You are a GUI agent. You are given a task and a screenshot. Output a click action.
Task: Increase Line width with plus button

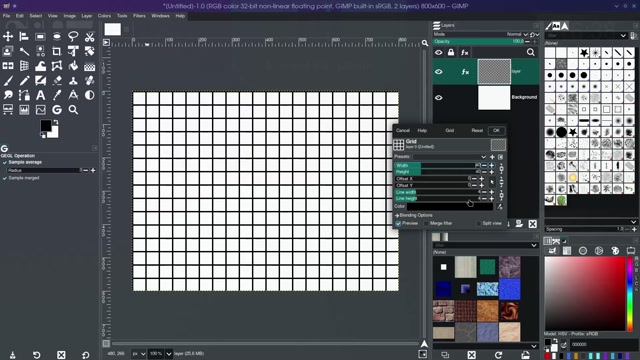(x=491, y=192)
